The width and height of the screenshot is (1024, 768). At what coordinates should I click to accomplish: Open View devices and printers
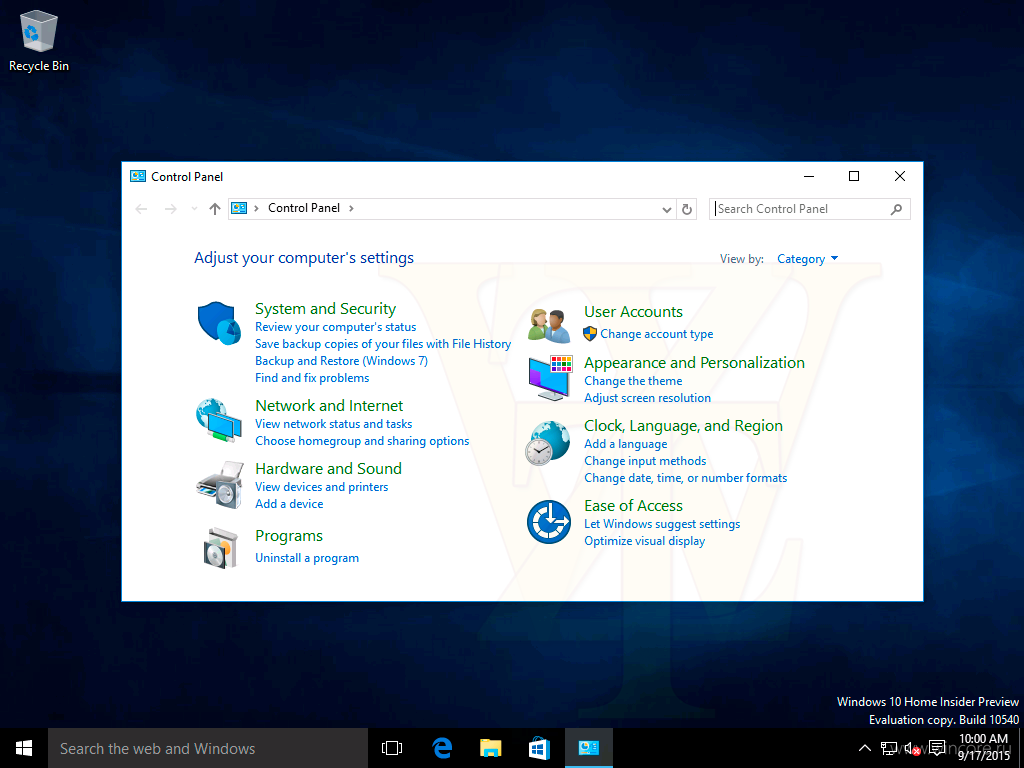pyautogui.click(x=321, y=487)
